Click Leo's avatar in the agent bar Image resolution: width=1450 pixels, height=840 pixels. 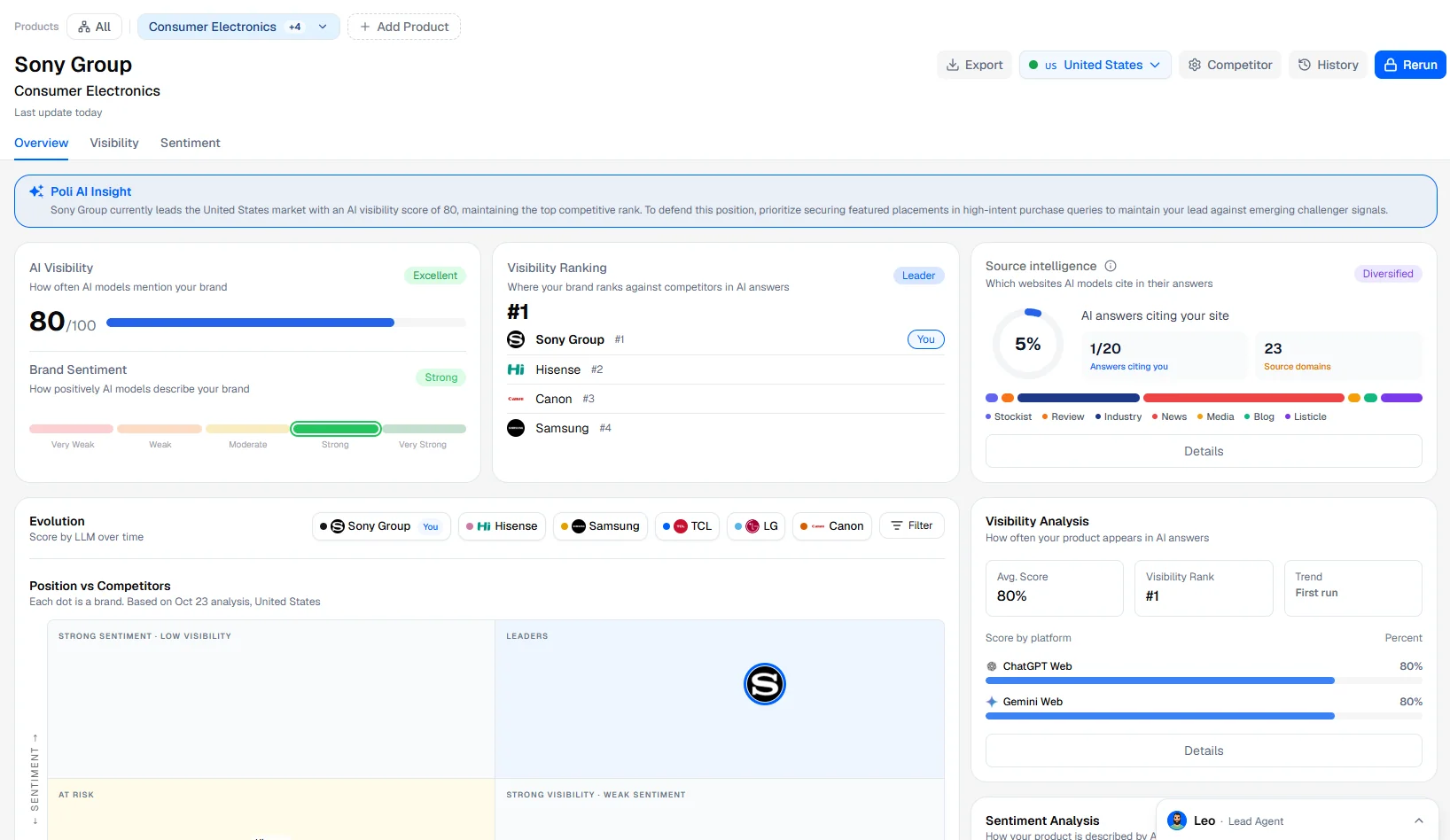click(x=1177, y=821)
